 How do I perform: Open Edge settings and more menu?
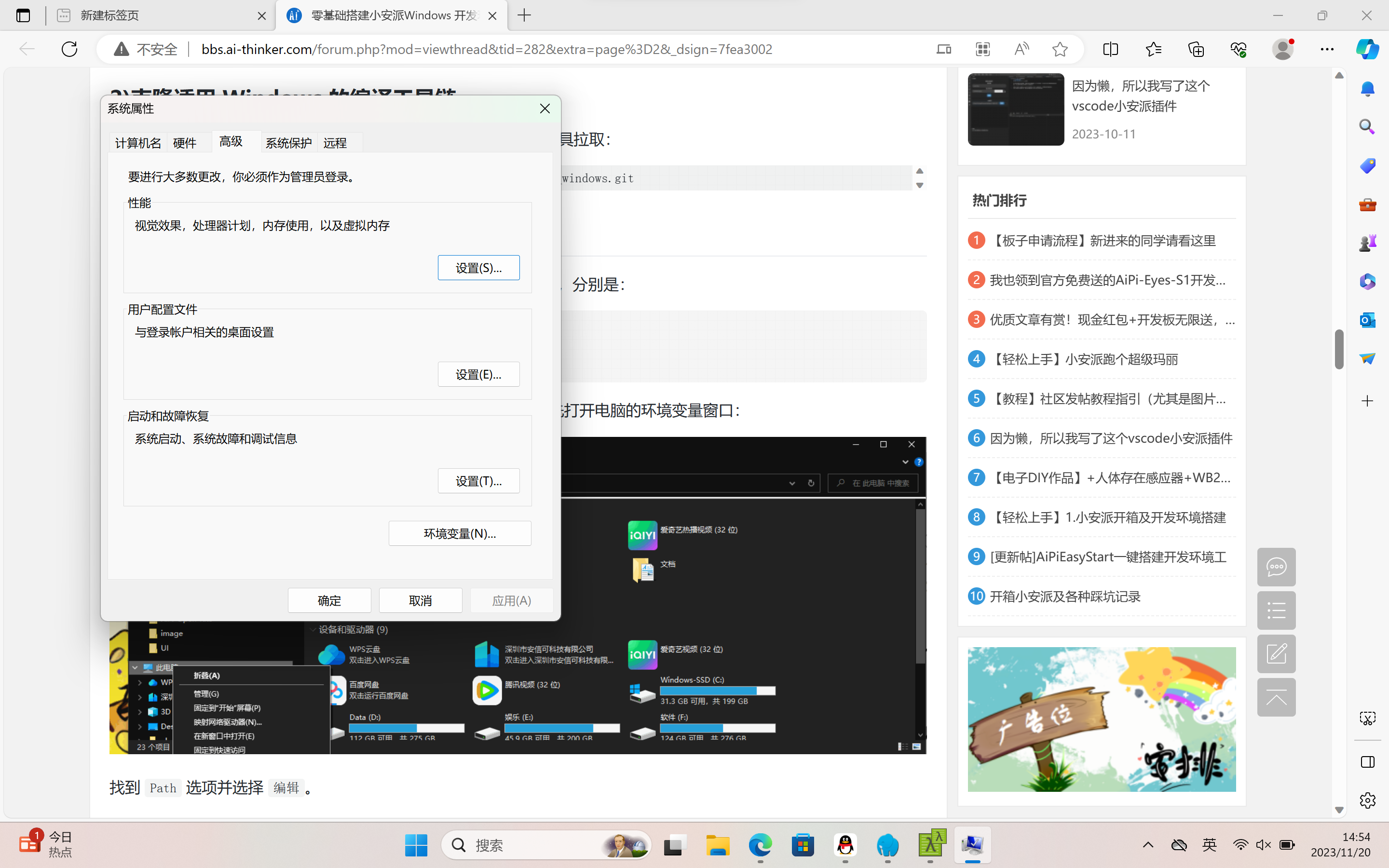[x=1327, y=49]
